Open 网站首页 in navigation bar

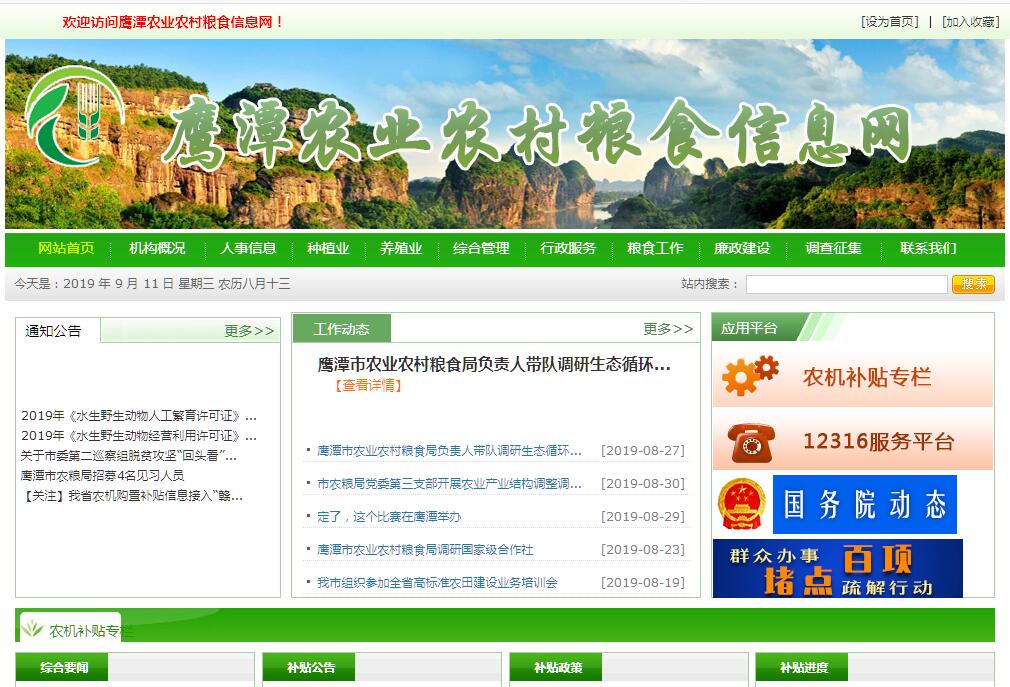point(66,249)
